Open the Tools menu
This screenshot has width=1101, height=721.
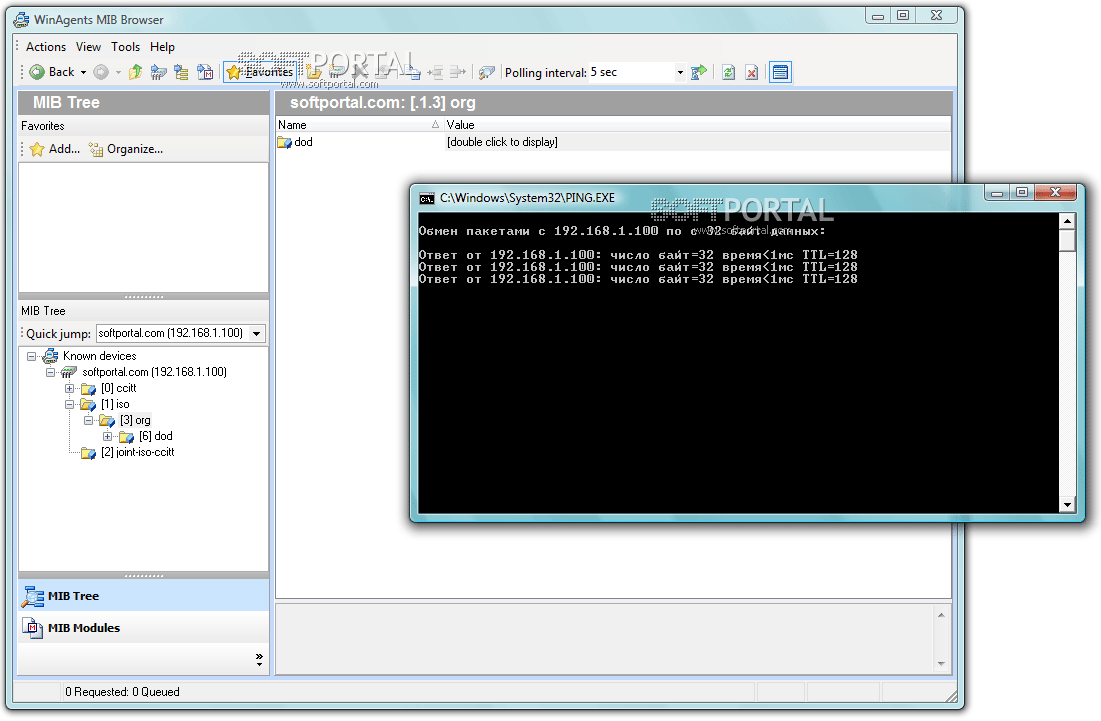pos(126,46)
